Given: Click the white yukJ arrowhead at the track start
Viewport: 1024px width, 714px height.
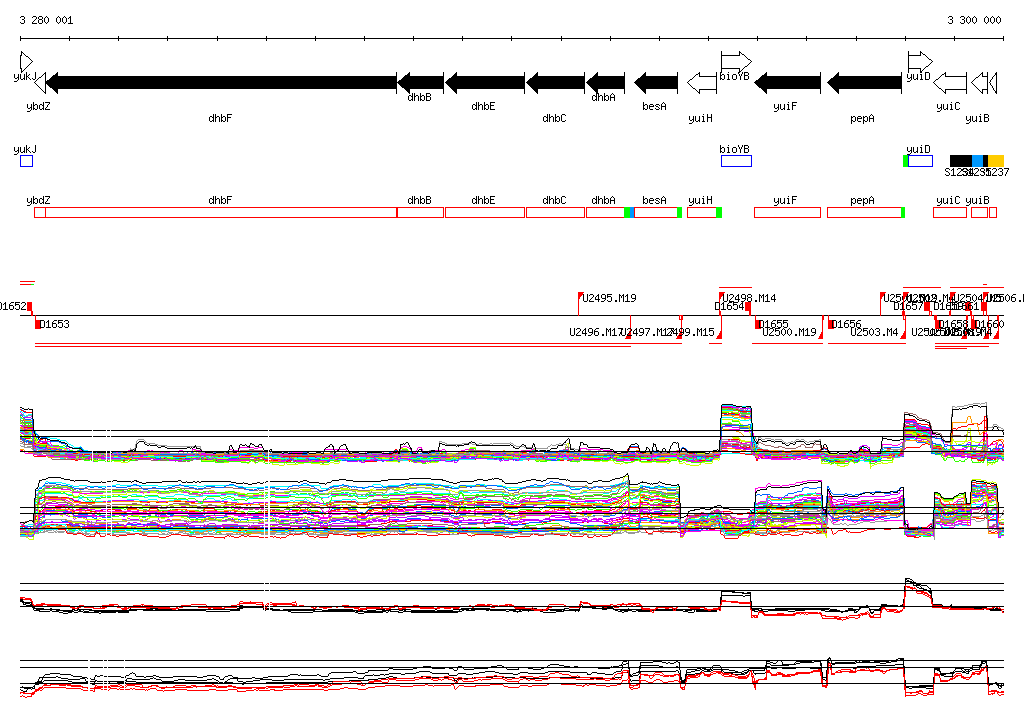Looking at the screenshot, I should coord(26,62).
